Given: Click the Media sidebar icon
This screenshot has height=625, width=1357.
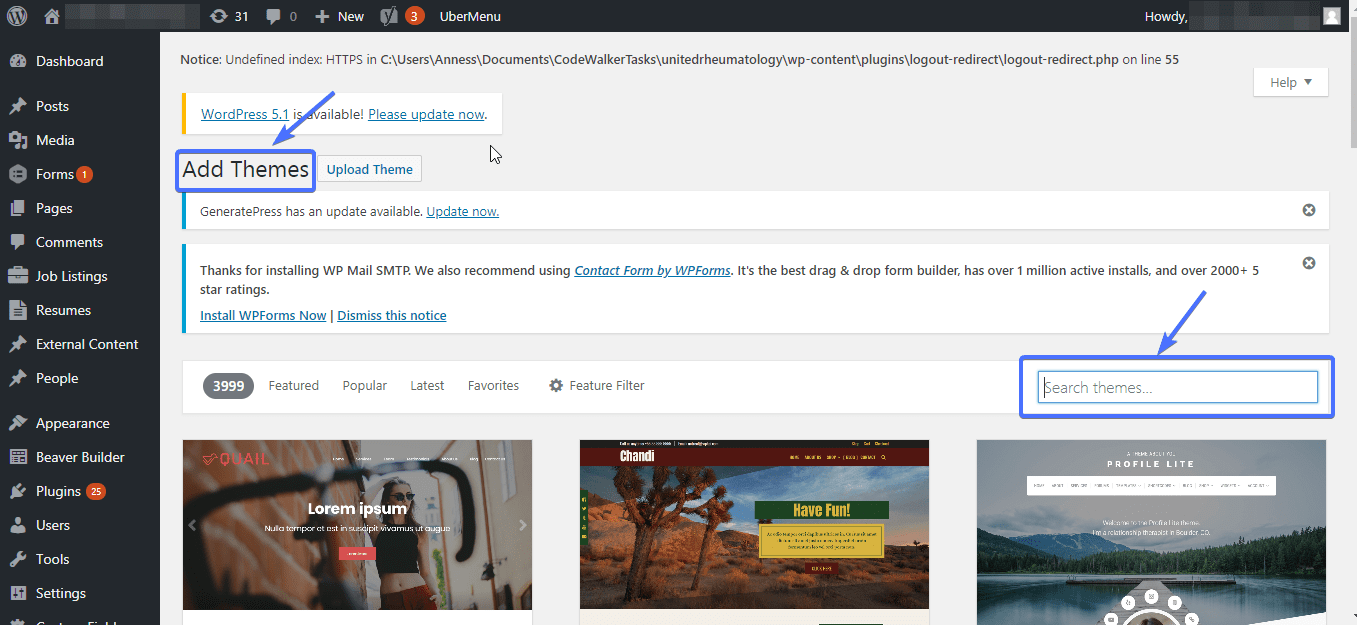Looking at the screenshot, I should click(18, 140).
